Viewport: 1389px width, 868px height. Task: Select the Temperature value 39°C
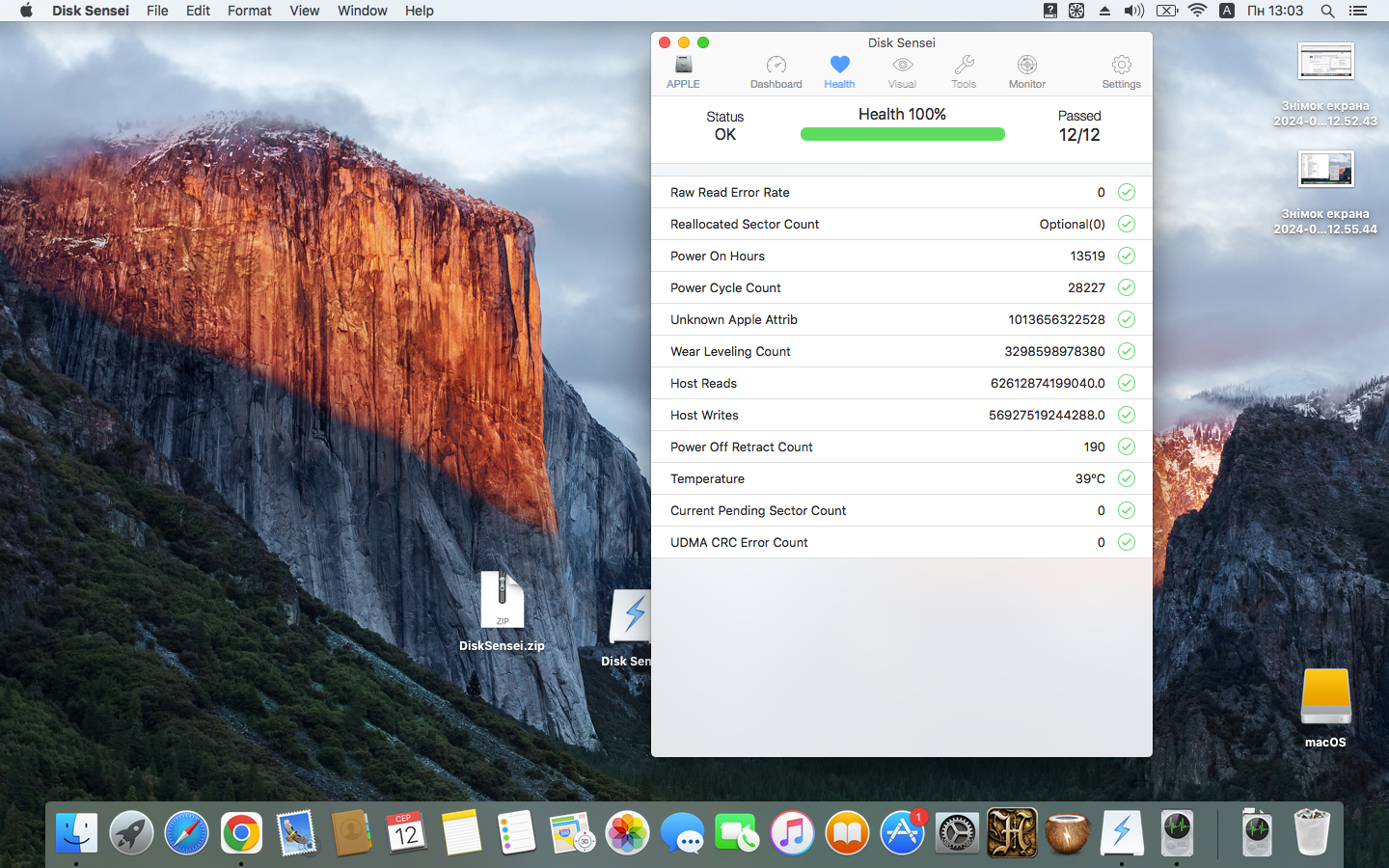(x=1090, y=478)
